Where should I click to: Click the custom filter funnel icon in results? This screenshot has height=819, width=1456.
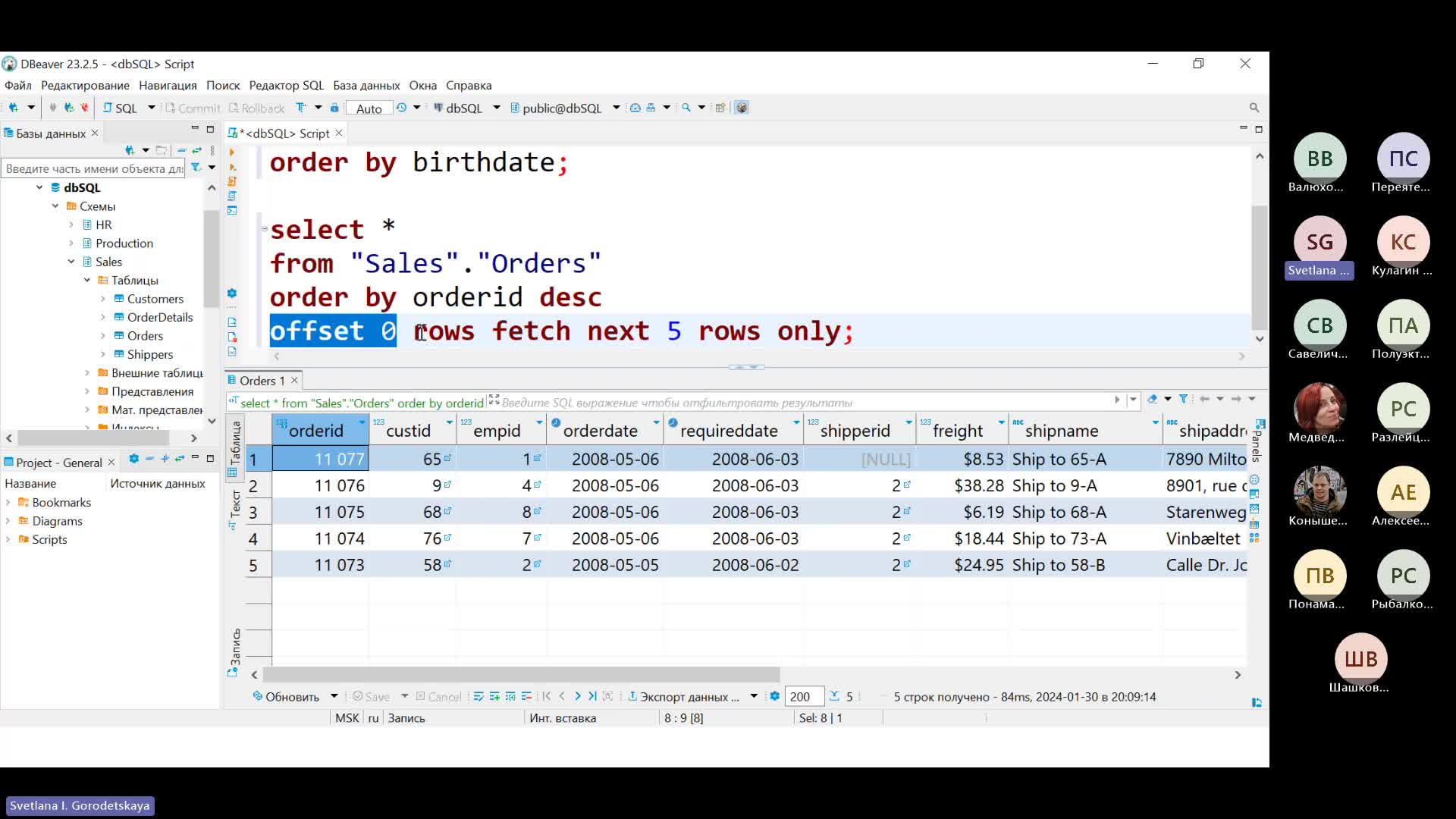coord(1183,399)
